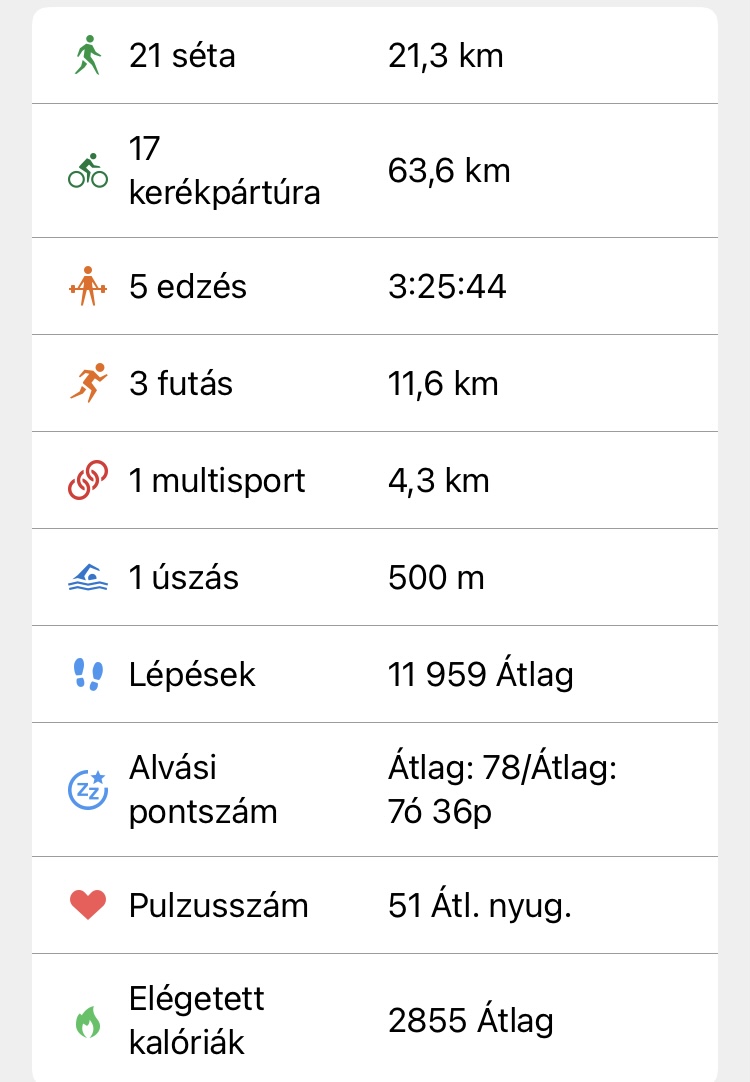
Task: Tap the green flame calories icon
Action: point(88,1021)
